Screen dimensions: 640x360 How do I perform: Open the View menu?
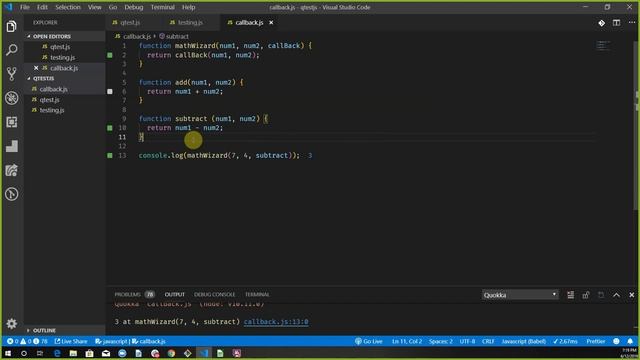coord(94,7)
